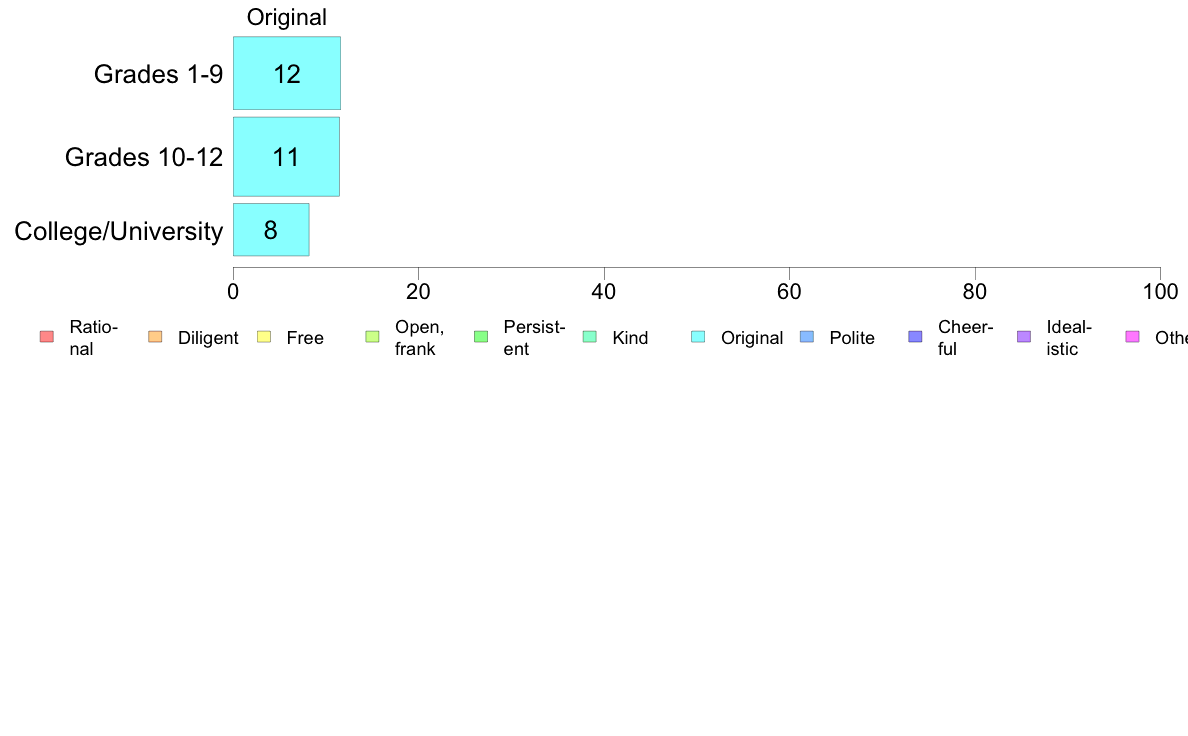Click the Cheerful legend swatch
The width and height of the screenshot is (1188, 736).
pyautogui.click(x=915, y=337)
